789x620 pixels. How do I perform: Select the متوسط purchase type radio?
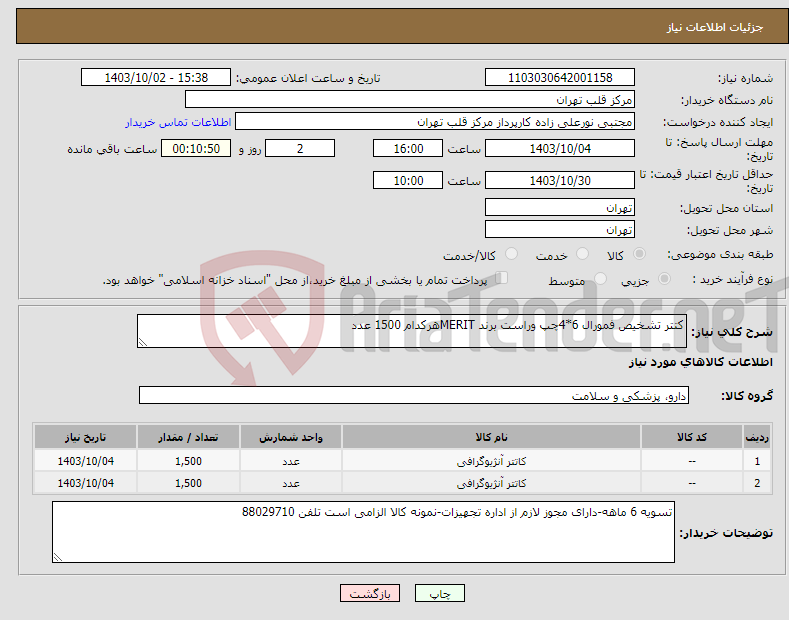coord(600,278)
